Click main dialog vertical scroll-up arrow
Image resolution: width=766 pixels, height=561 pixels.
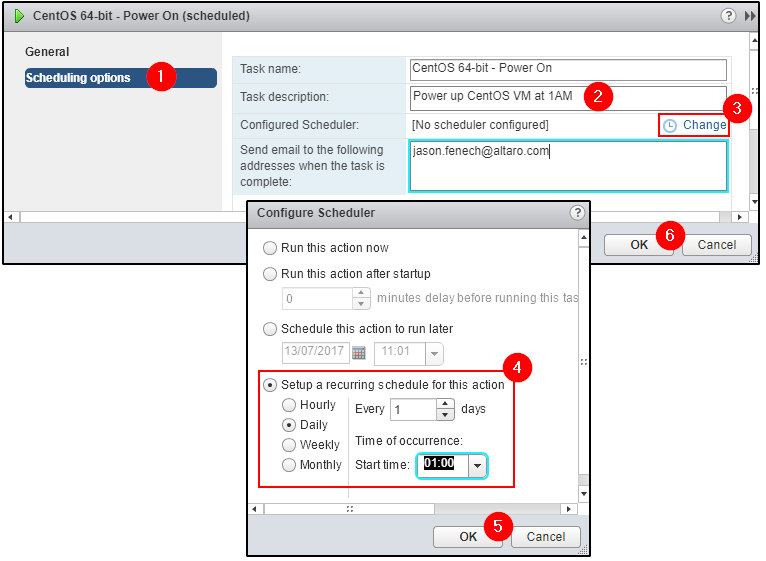click(x=754, y=42)
